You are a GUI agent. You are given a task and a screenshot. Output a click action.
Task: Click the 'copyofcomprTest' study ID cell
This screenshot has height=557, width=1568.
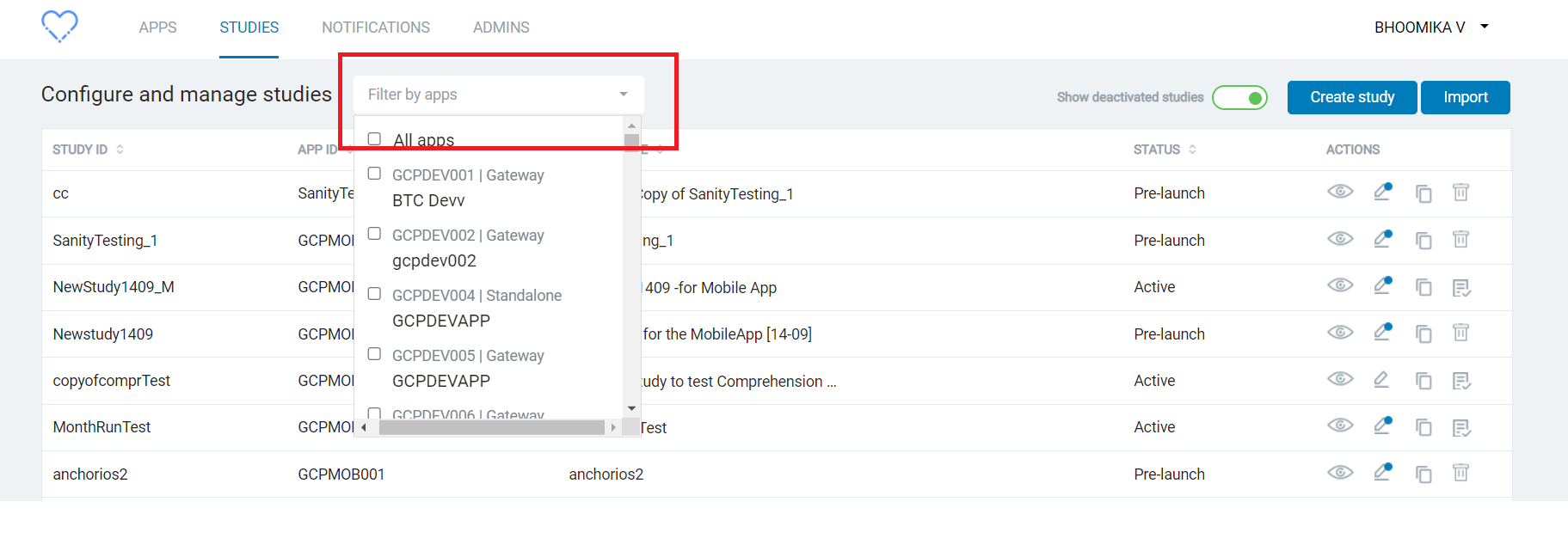pyautogui.click(x=112, y=381)
